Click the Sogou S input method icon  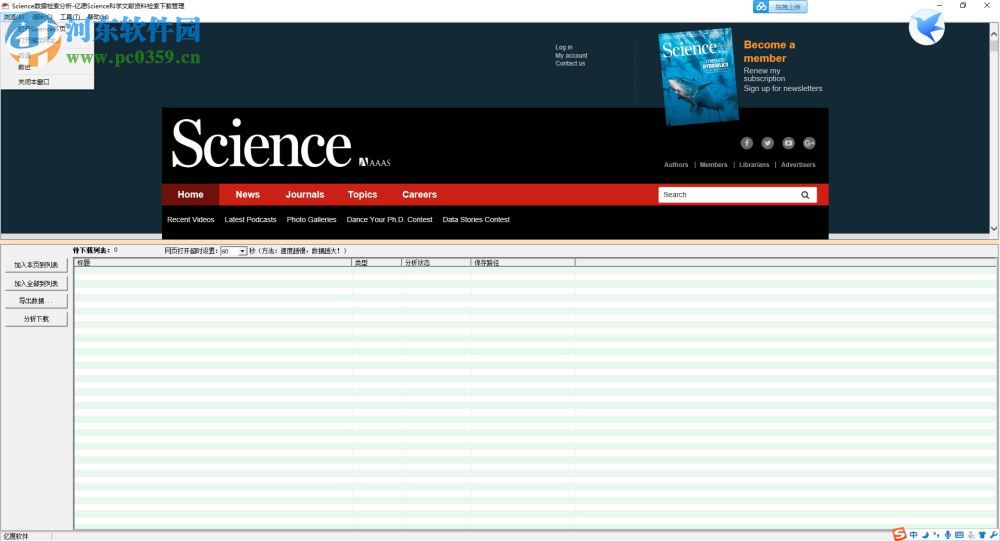point(899,535)
